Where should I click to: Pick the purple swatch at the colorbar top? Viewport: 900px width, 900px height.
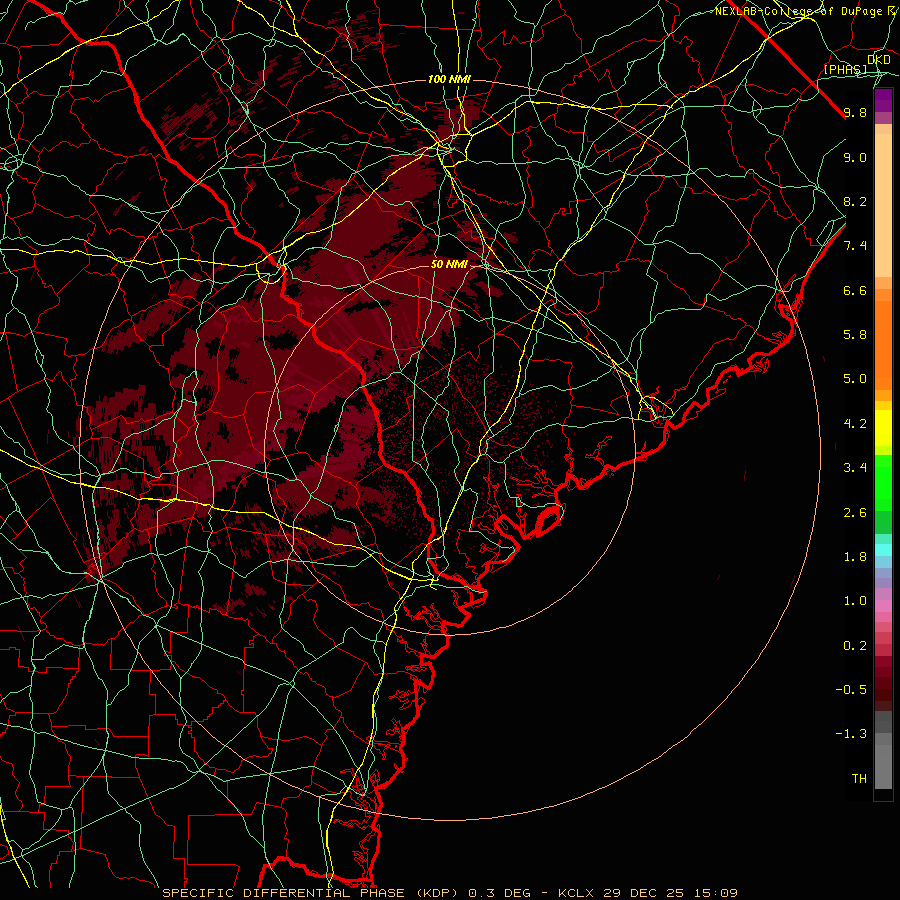pos(883,100)
